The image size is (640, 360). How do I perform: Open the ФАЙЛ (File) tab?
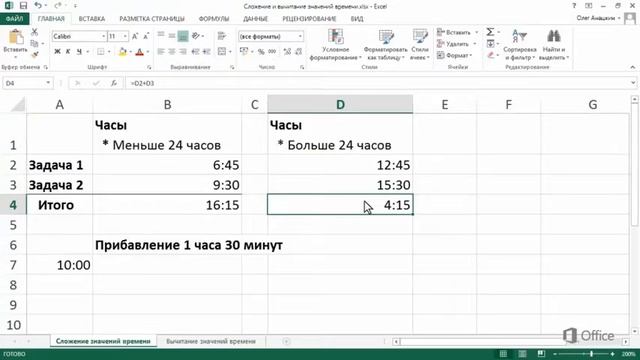(x=14, y=19)
